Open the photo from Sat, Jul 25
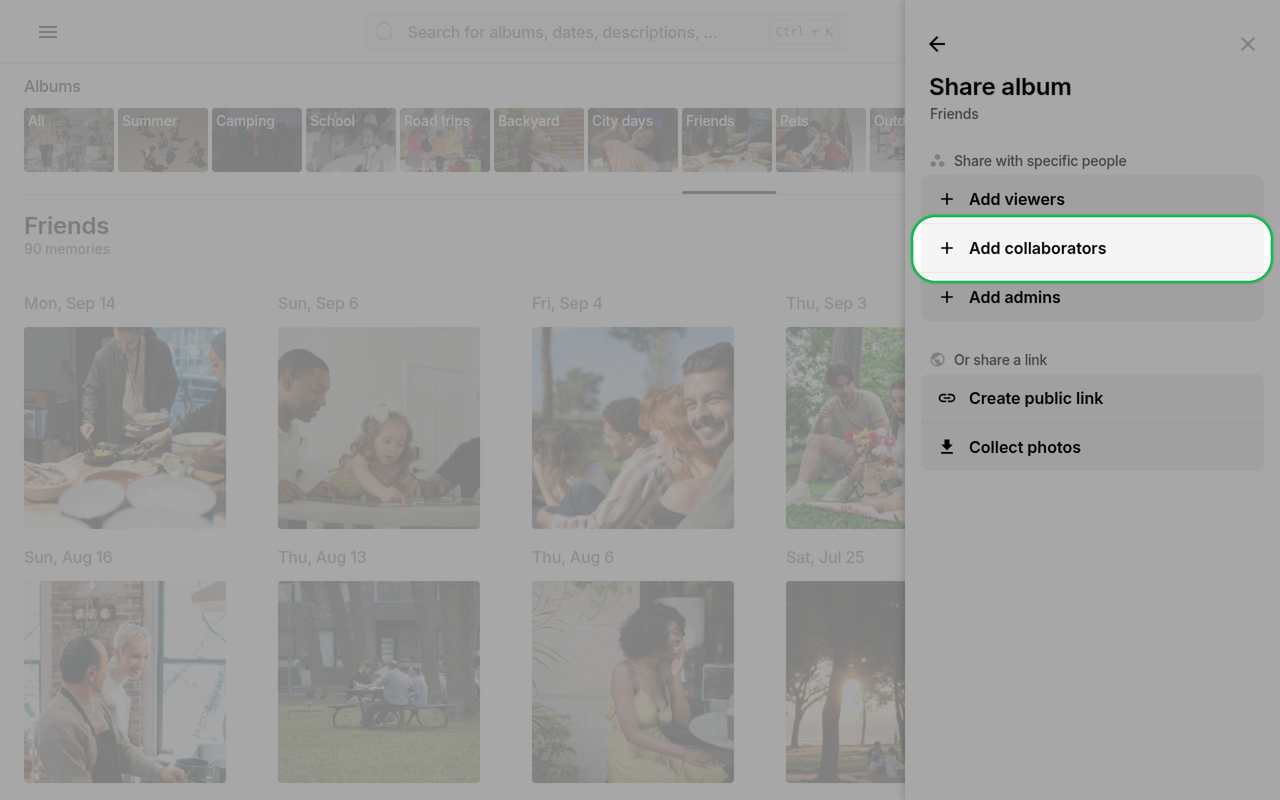1280x800 pixels. point(845,682)
